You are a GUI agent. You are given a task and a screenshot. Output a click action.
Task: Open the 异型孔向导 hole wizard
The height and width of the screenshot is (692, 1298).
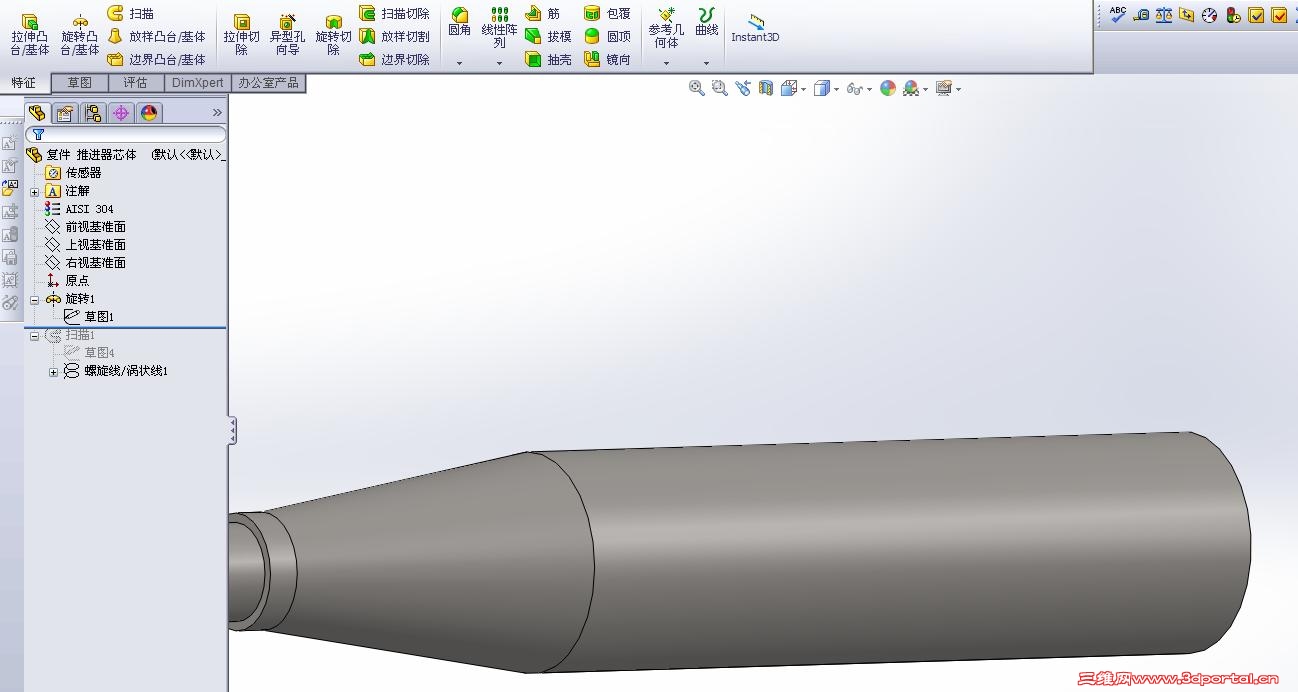tap(287, 35)
